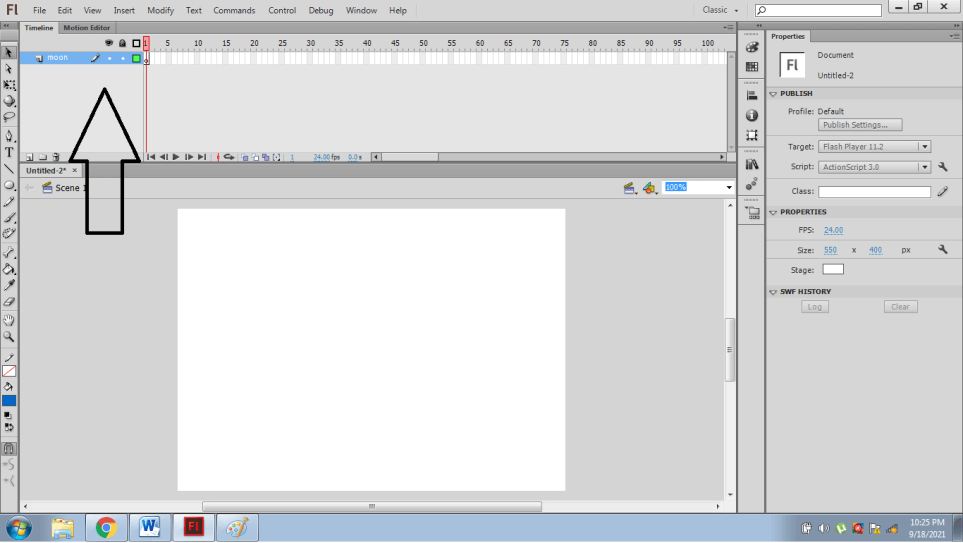This screenshot has width=963, height=543.
Task: Open the Script ActionScript dropdown
Action: (x=875, y=167)
